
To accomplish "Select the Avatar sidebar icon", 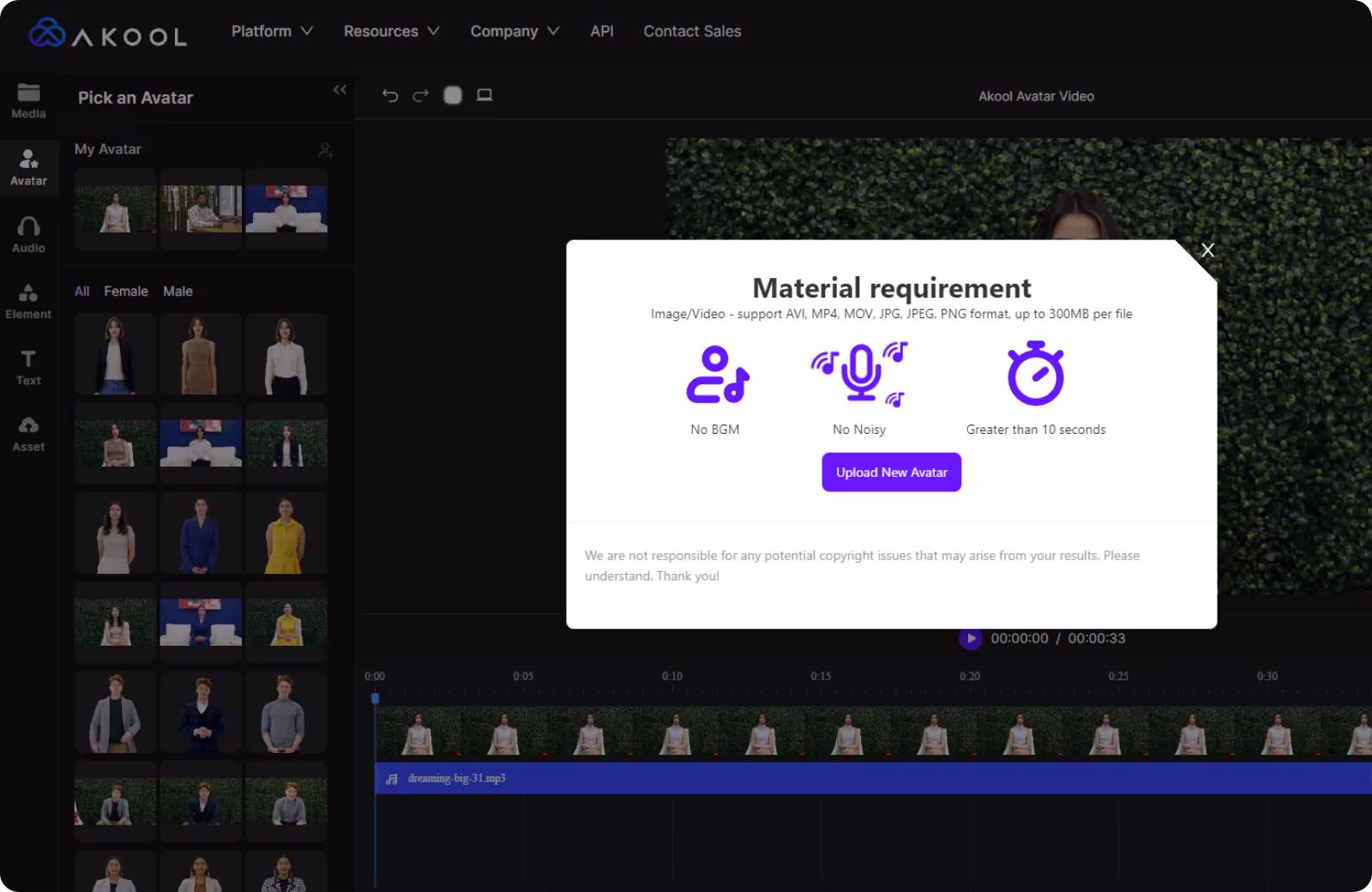I will click(x=28, y=168).
